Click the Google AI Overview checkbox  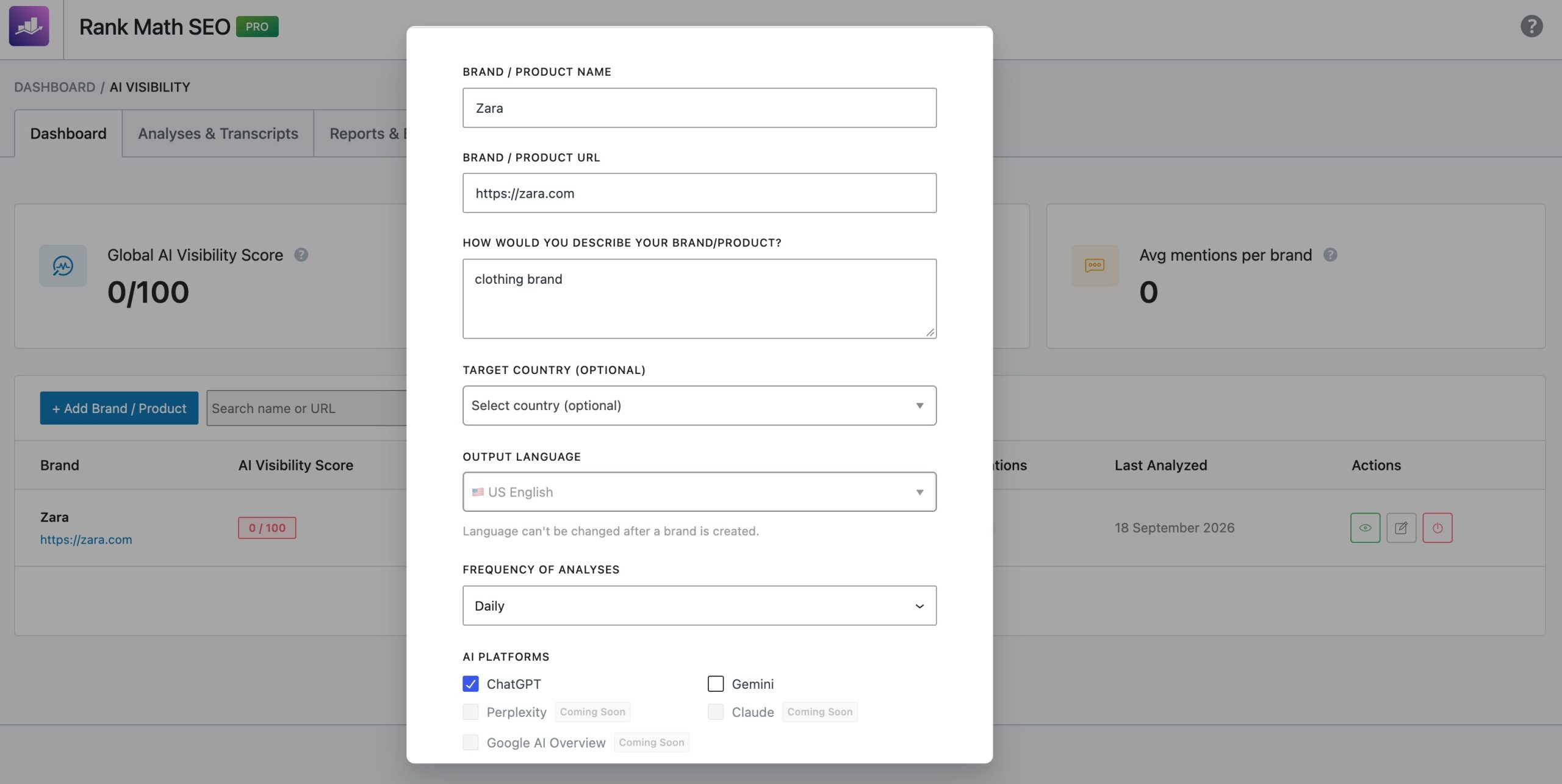click(470, 743)
